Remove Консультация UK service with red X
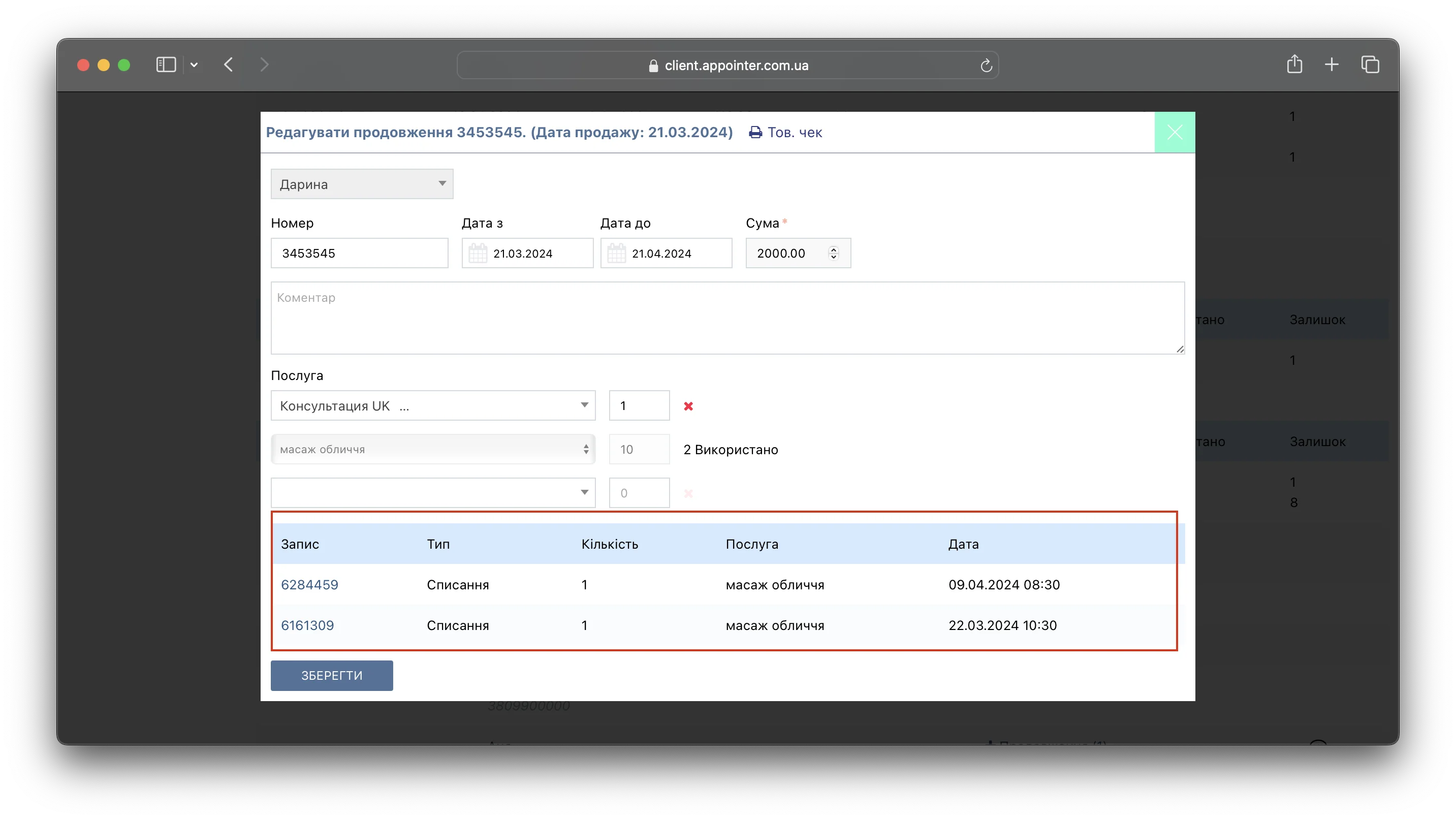Image resolution: width=1456 pixels, height=820 pixels. 688,406
